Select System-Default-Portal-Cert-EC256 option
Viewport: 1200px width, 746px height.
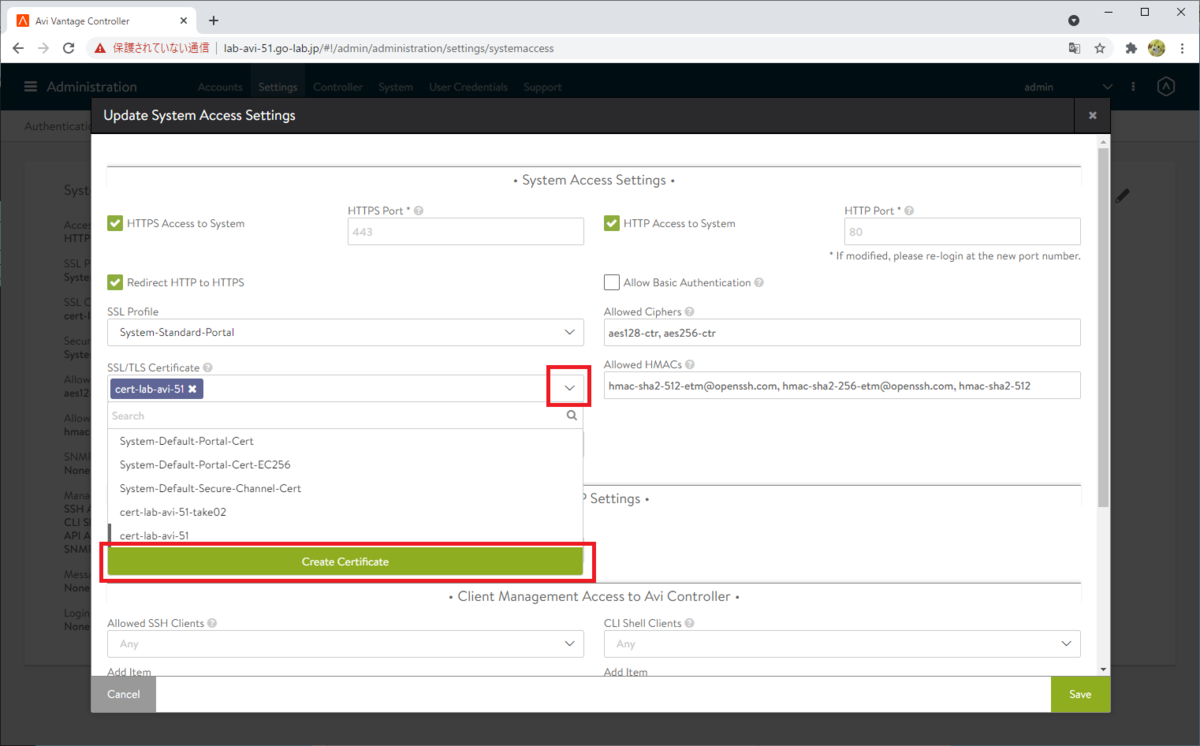345,465
